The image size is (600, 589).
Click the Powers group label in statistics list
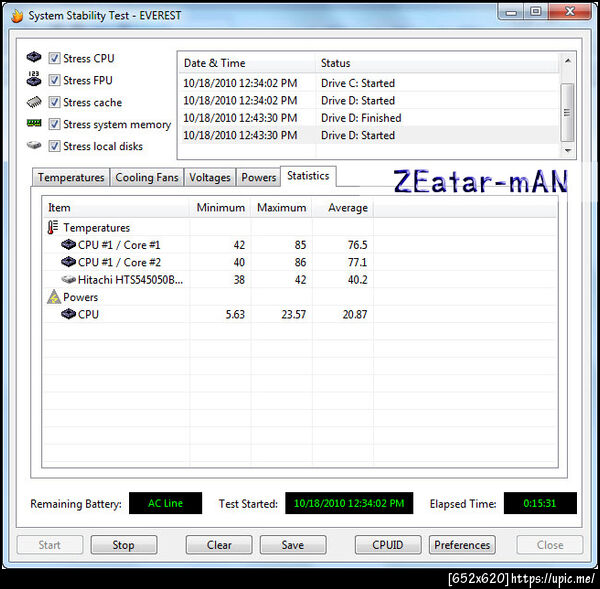[x=80, y=297]
